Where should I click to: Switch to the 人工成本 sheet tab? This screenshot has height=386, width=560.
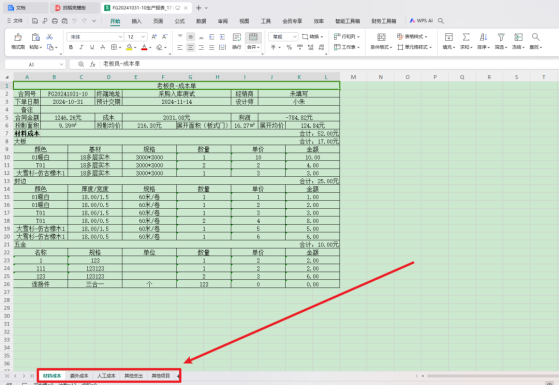click(x=106, y=376)
